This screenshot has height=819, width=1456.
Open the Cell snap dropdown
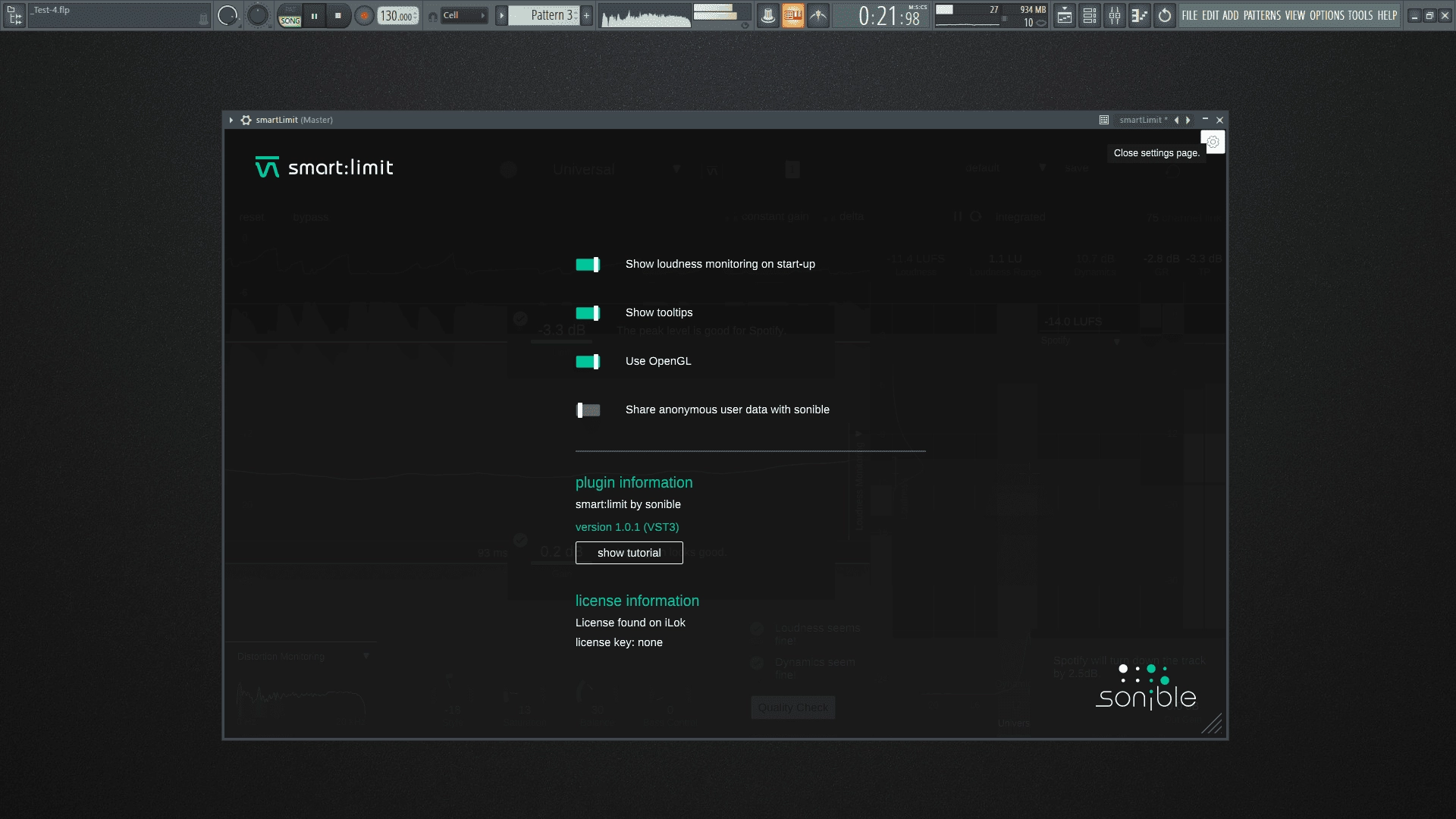[x=463, y=15]
